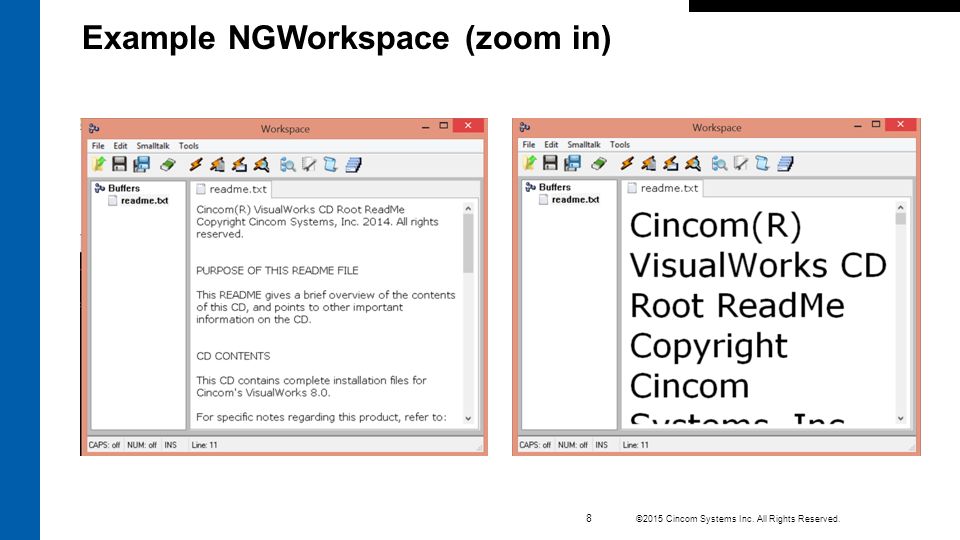Click the plain lightning Do It icon, left window
This screenshot has height=540, width=960.
pos(195,164)
